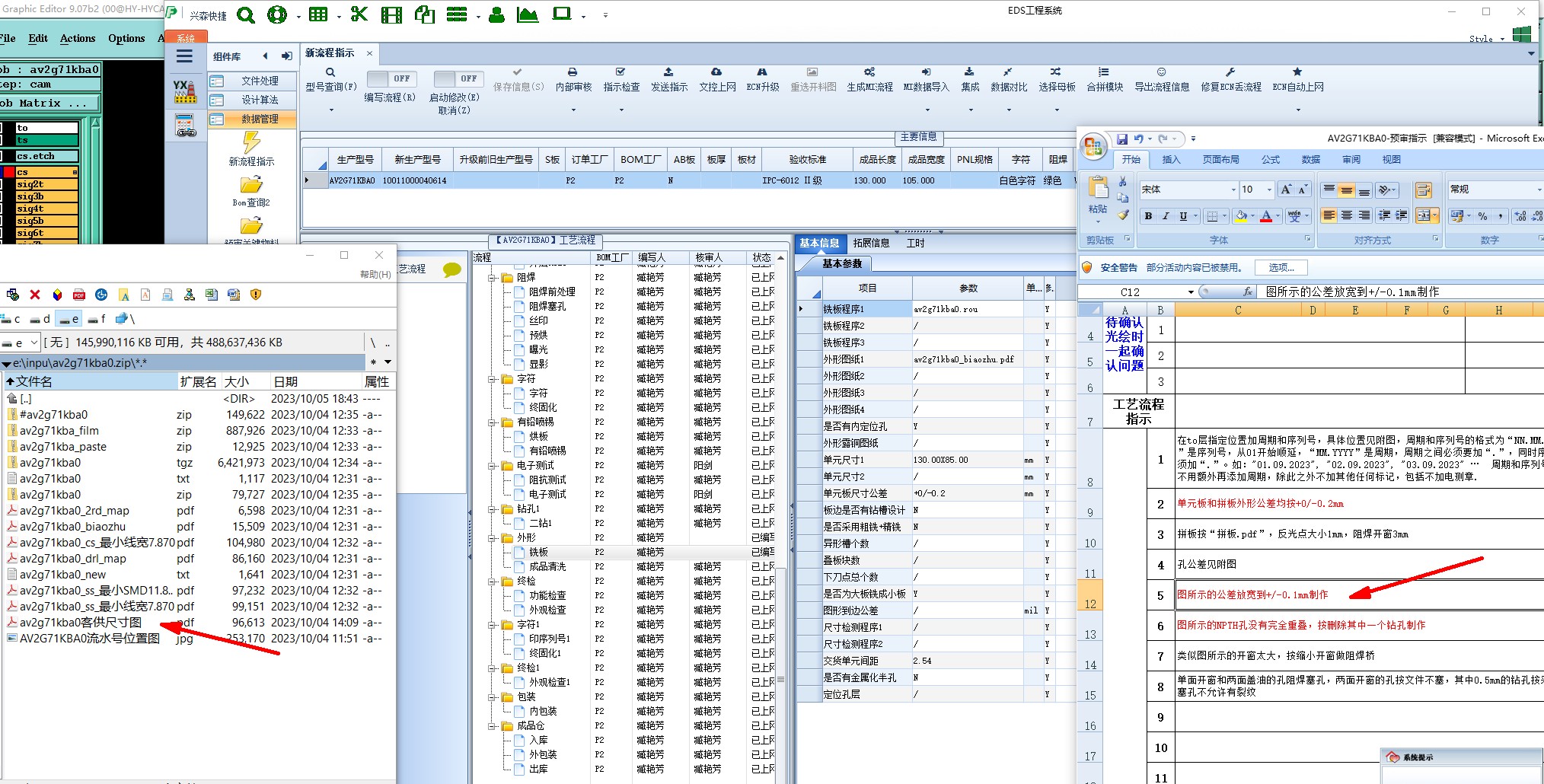
Task: Click the 设计算法 sidebar button
Action: tap(252, 100)
